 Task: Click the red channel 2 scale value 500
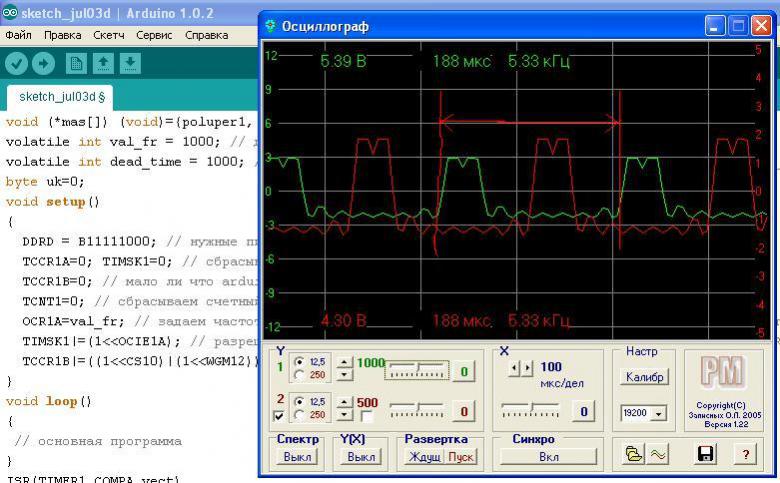367,402
